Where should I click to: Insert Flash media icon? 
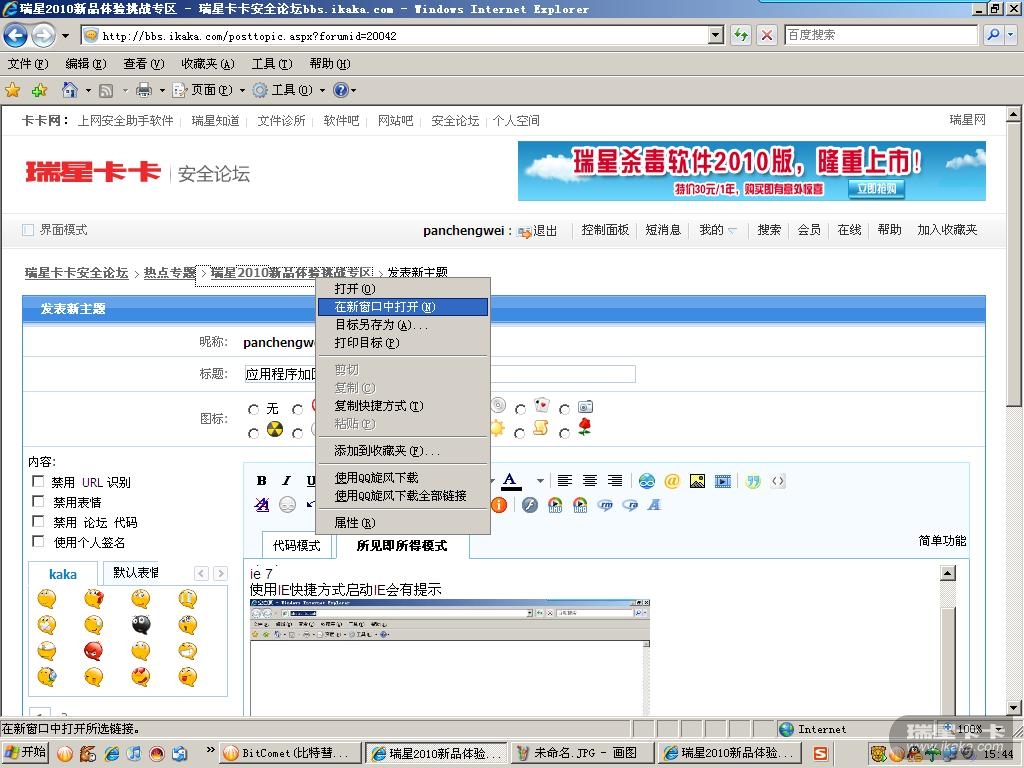pyautogui.click(x=530, y=505)
